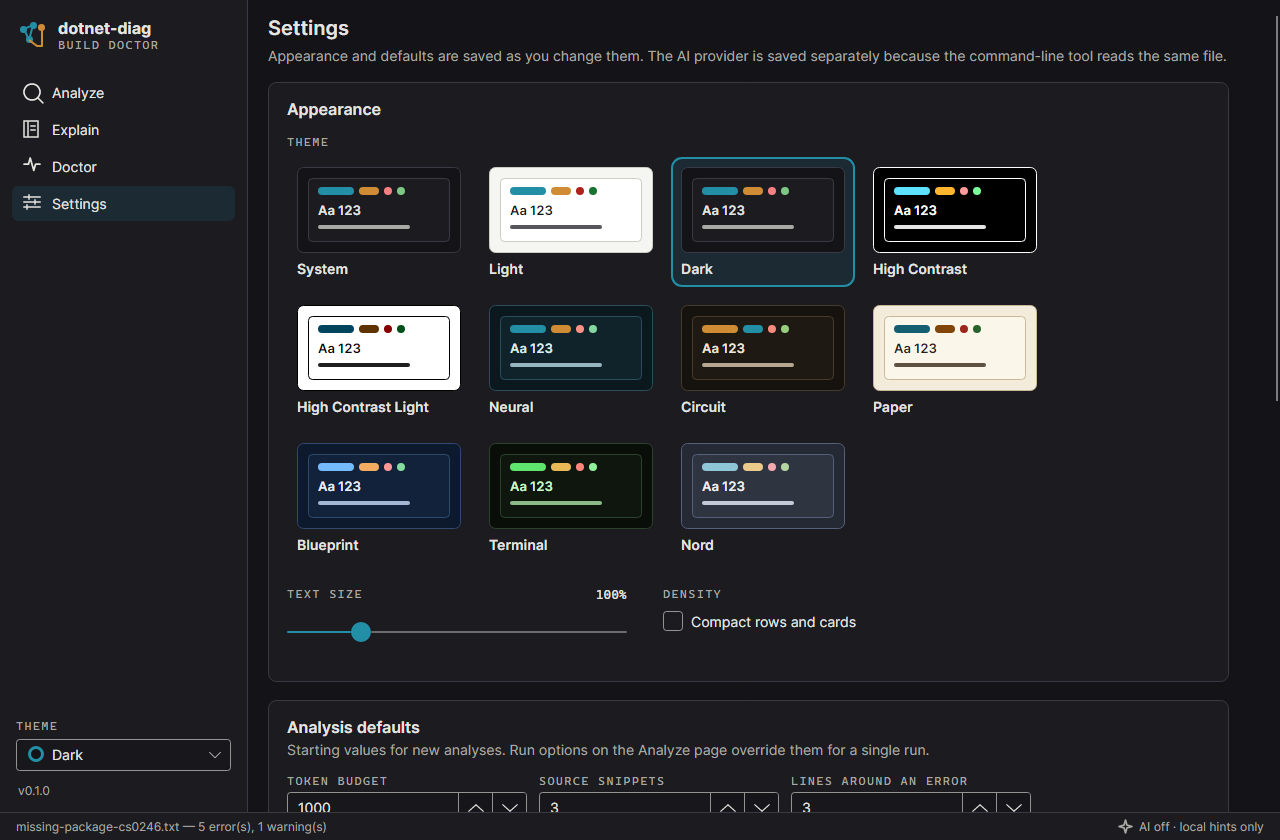Click the v0.1.0 version label
The width and height of the screenshot is (1280, 840).
(34, 791)
